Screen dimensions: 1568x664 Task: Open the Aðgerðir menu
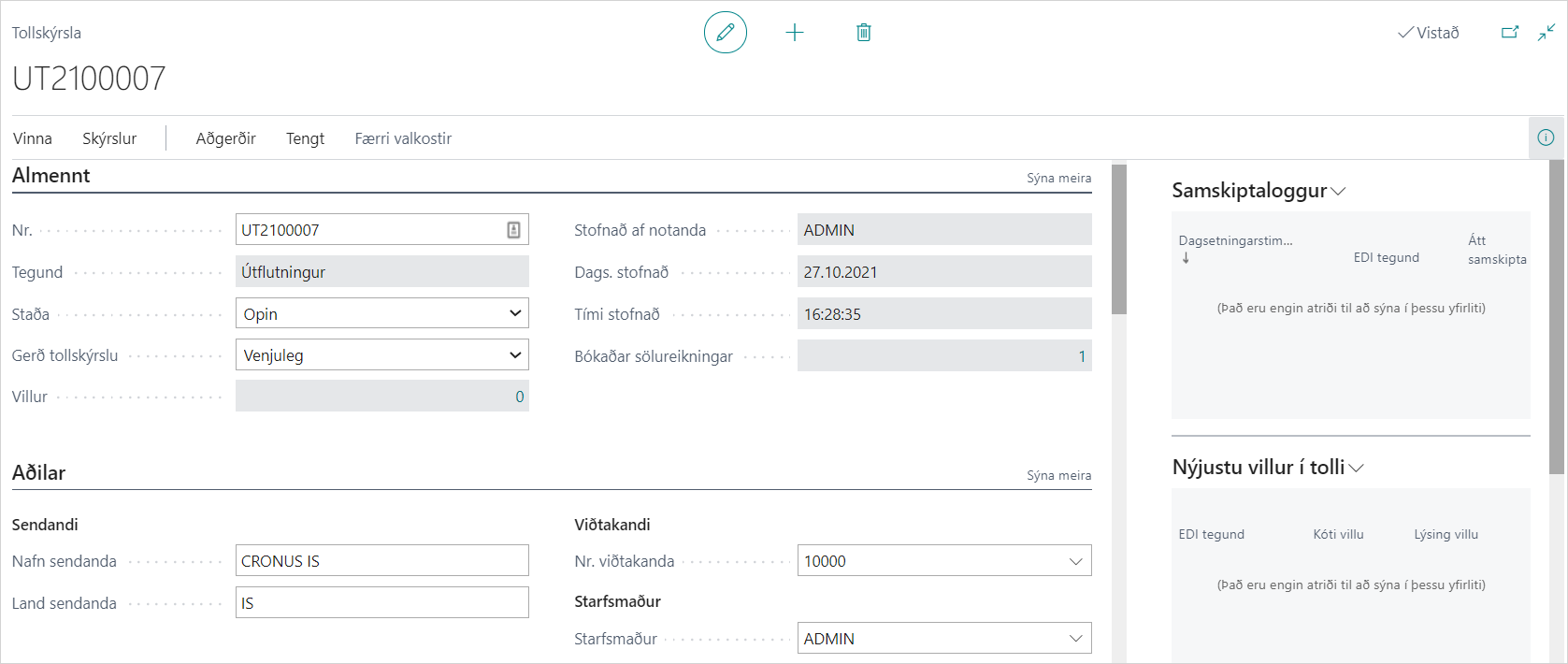point(225,138)
